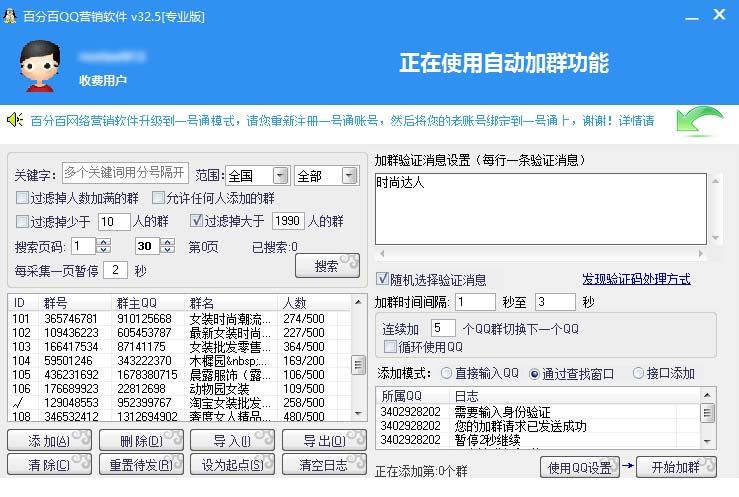739x497 pixels.
Task: Click the 开始加群 start button
Action: (x=676, y=467)
